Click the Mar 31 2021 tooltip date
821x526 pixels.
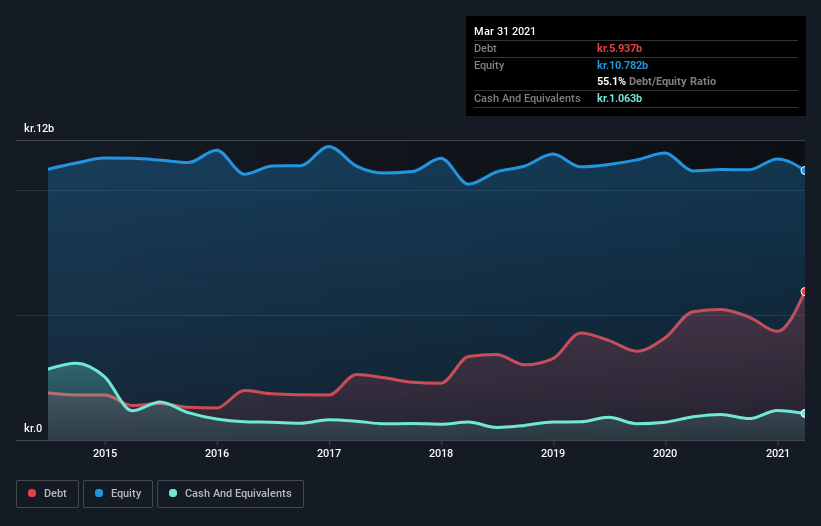(505, 31)
